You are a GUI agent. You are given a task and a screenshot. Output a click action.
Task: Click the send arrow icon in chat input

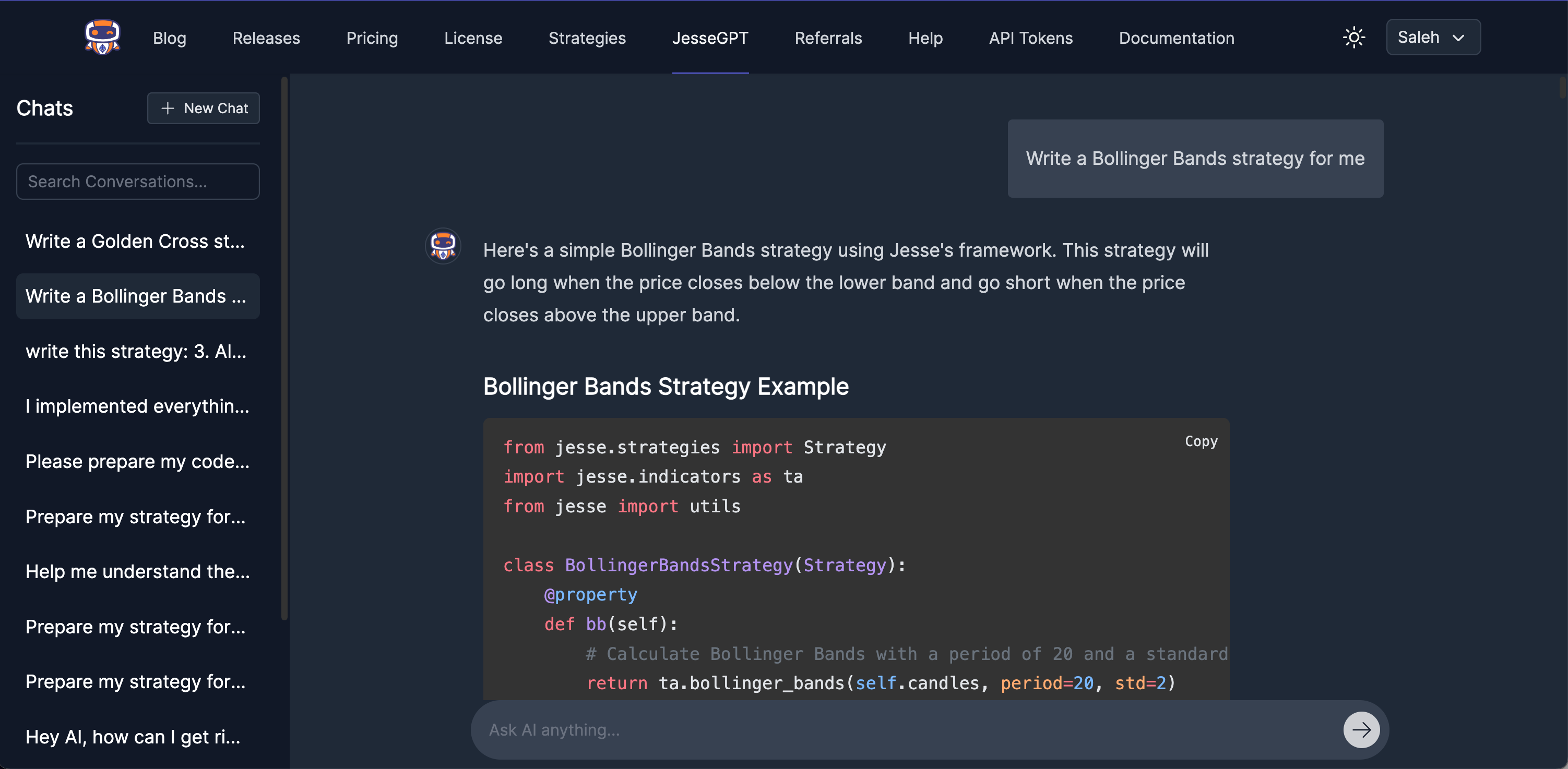(x=1361, y=729)
